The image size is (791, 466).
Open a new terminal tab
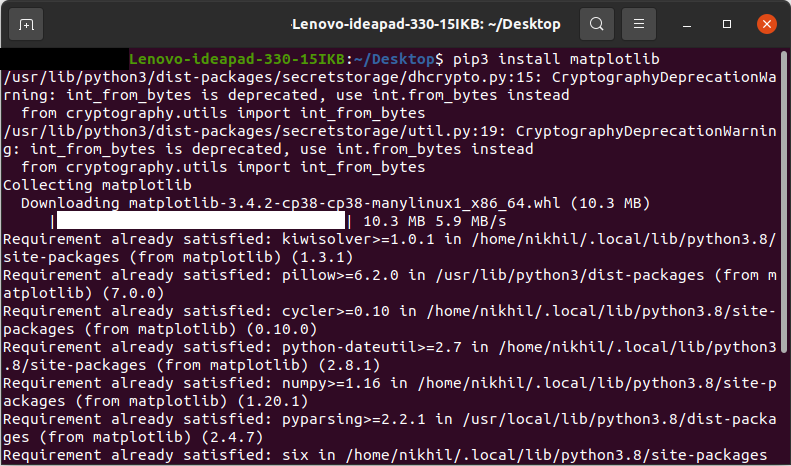tap(26, 24)
